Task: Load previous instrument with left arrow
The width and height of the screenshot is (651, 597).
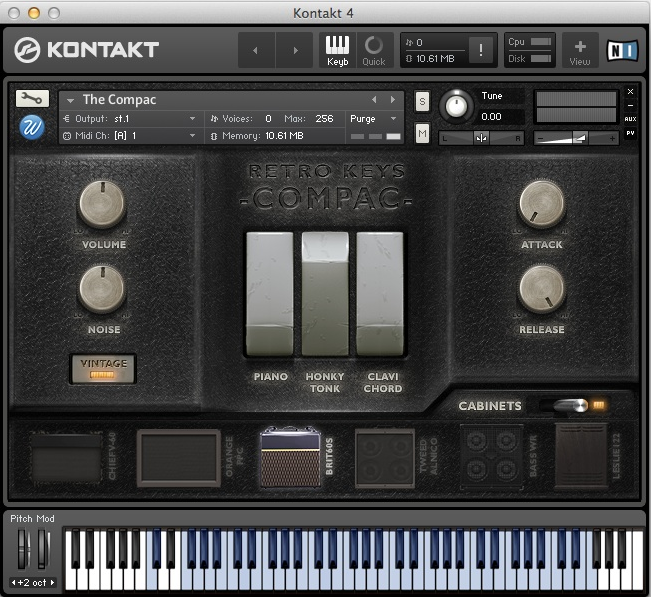Action: tap(374, 100)
